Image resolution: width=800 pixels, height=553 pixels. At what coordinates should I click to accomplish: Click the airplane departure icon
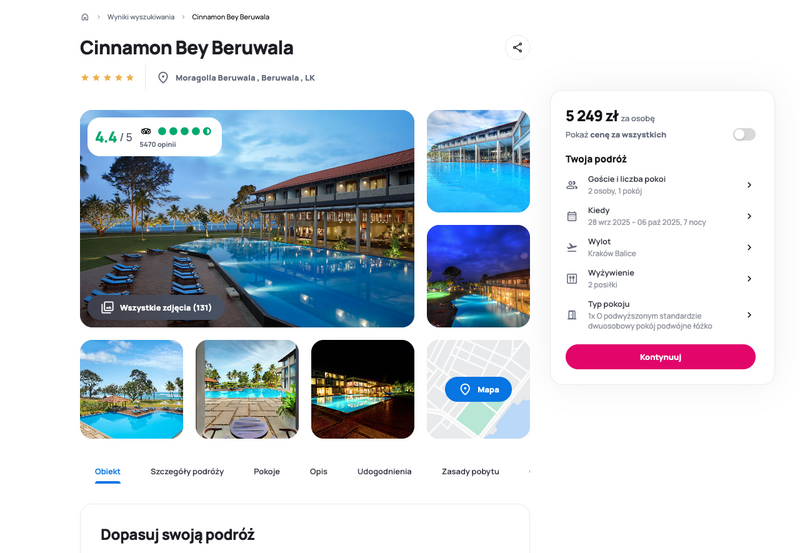pyautogui.click(x=572, y=247)
